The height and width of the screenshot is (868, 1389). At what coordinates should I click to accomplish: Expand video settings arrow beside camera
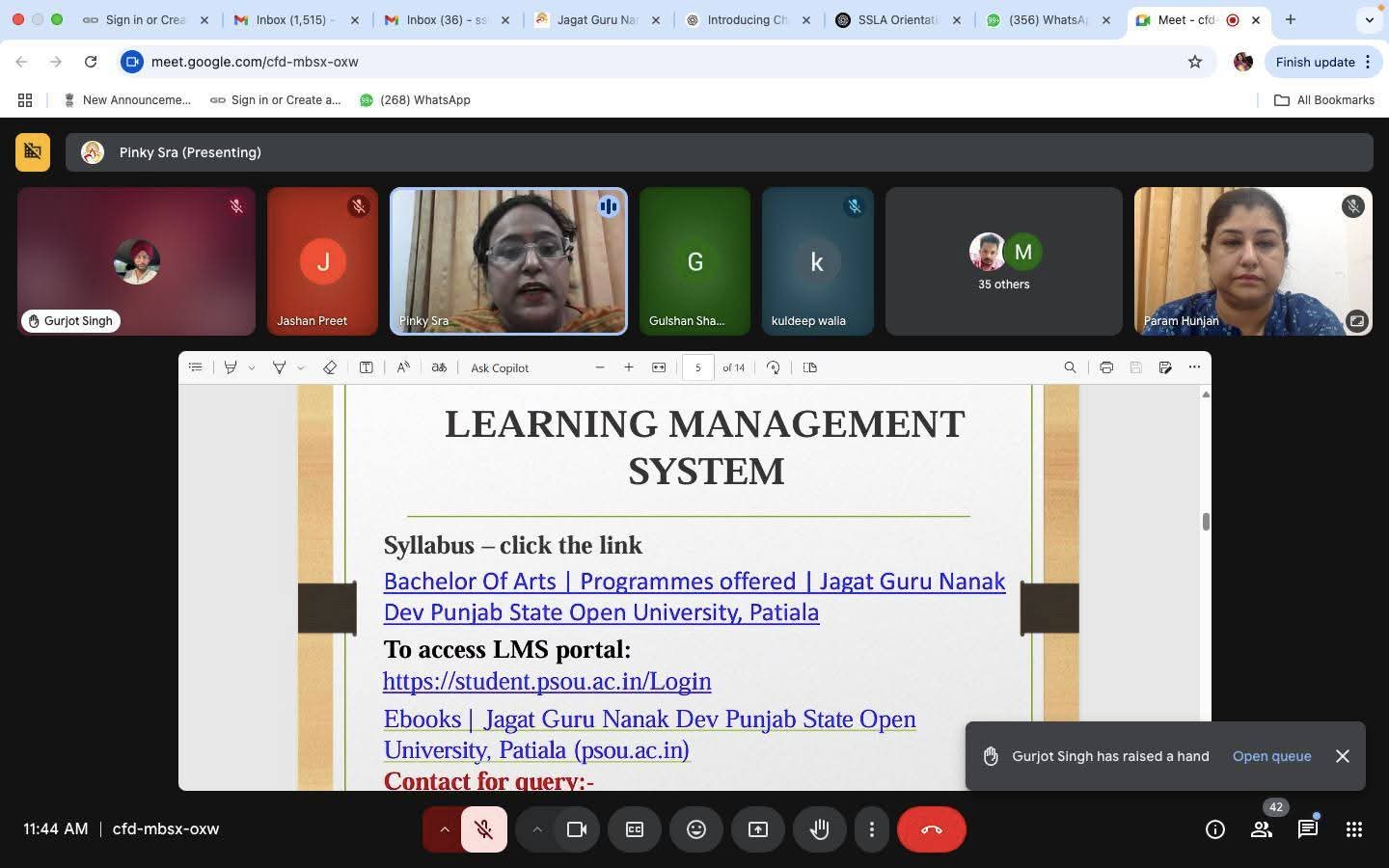[x=536, y=829]
